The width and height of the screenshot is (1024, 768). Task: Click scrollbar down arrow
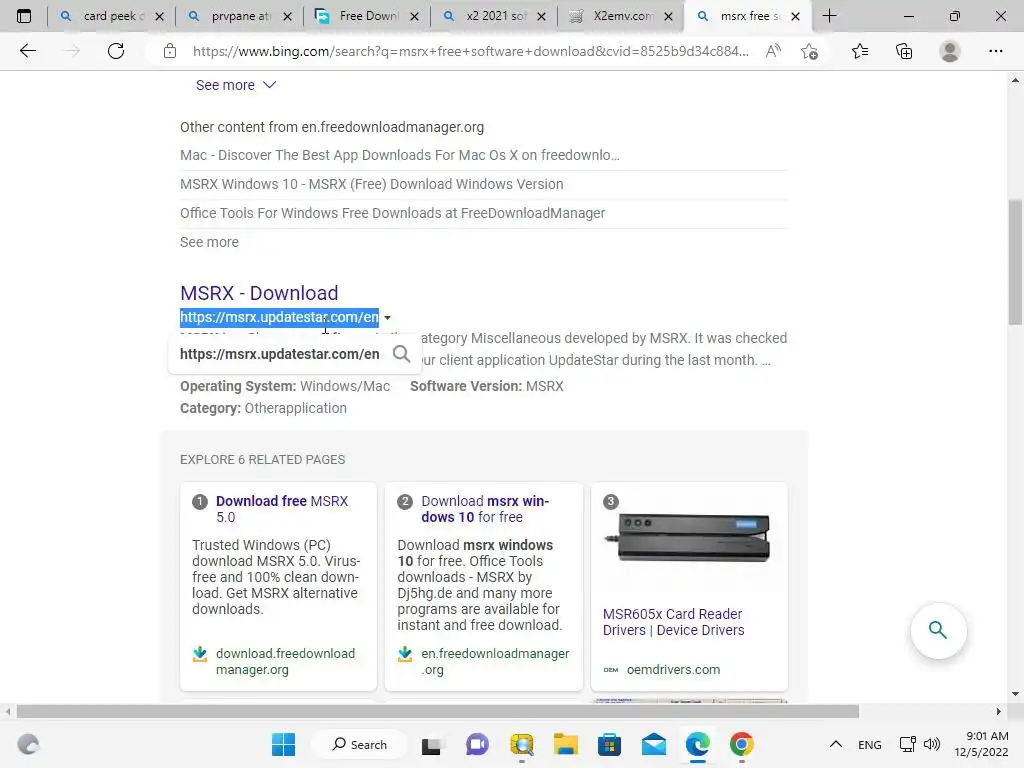(1015, 694)
